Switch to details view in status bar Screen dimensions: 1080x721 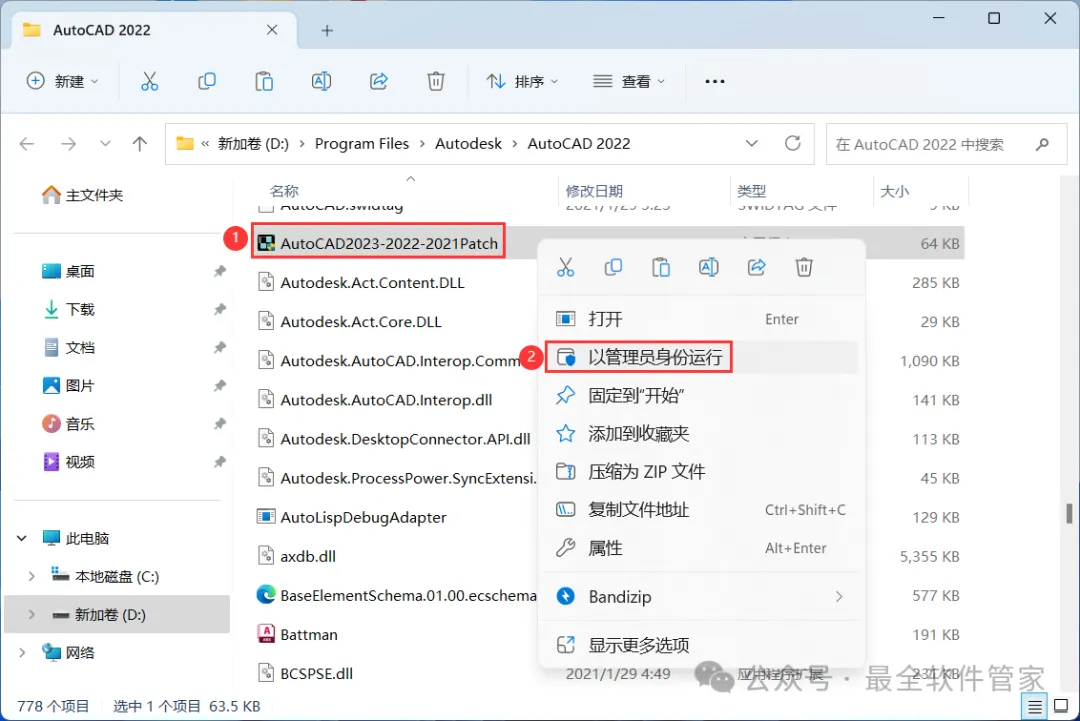click(1035, 707)
